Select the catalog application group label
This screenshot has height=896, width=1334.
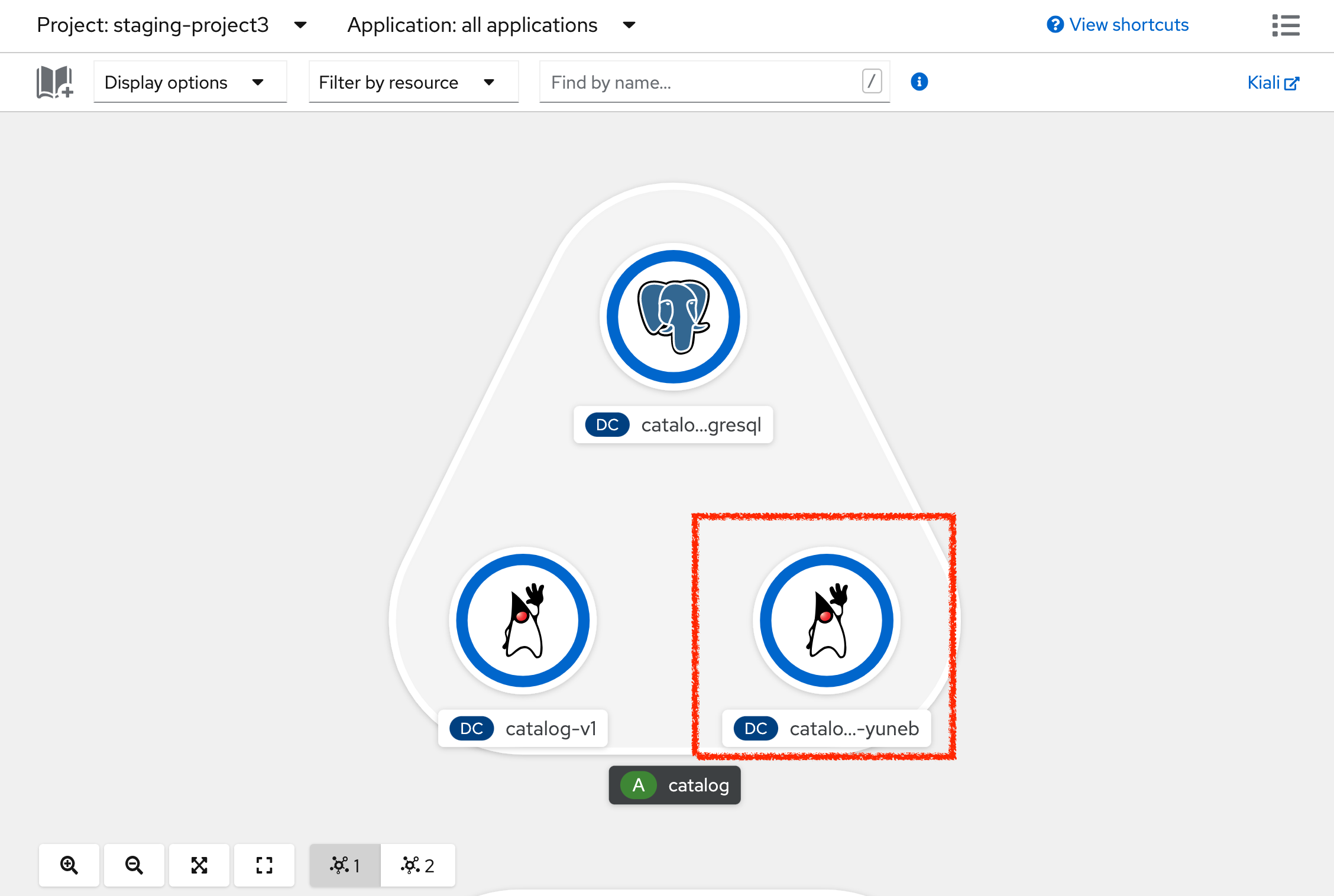point(675,785)
